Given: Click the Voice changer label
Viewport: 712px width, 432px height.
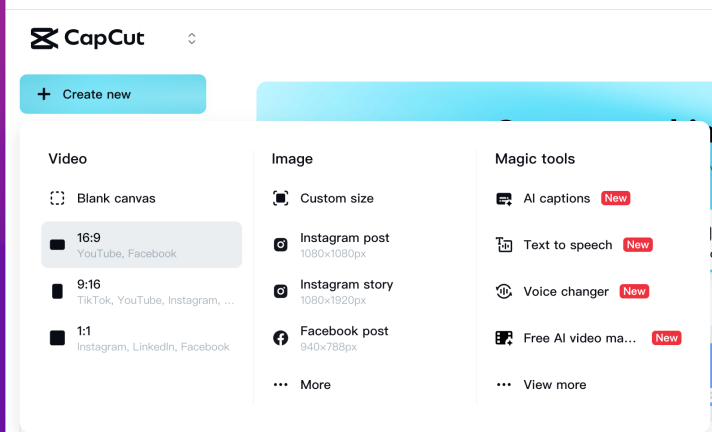Looking at the screenshot, I should [x=566, y=292].
